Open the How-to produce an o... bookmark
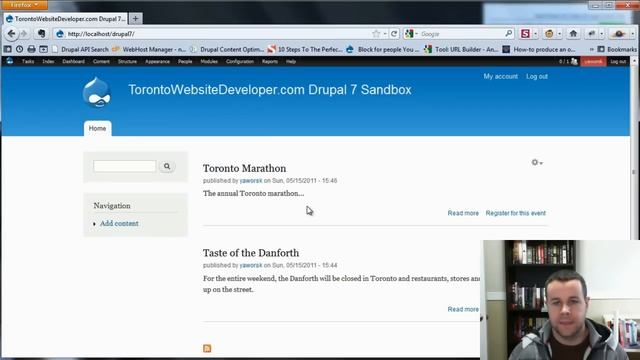This screenshot has height=360, width=640. [x=539, y=49]
